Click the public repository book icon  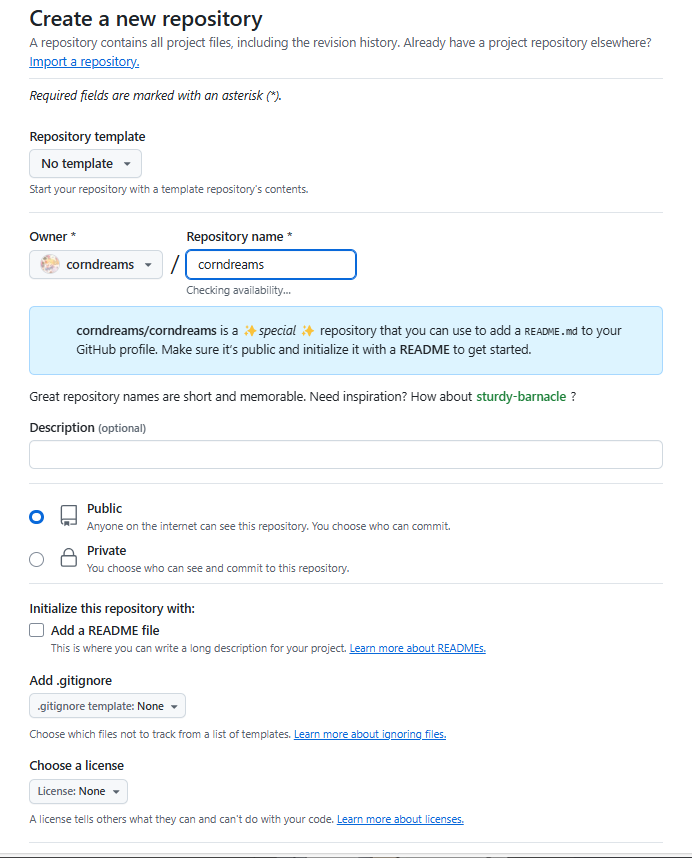[68, 516]
